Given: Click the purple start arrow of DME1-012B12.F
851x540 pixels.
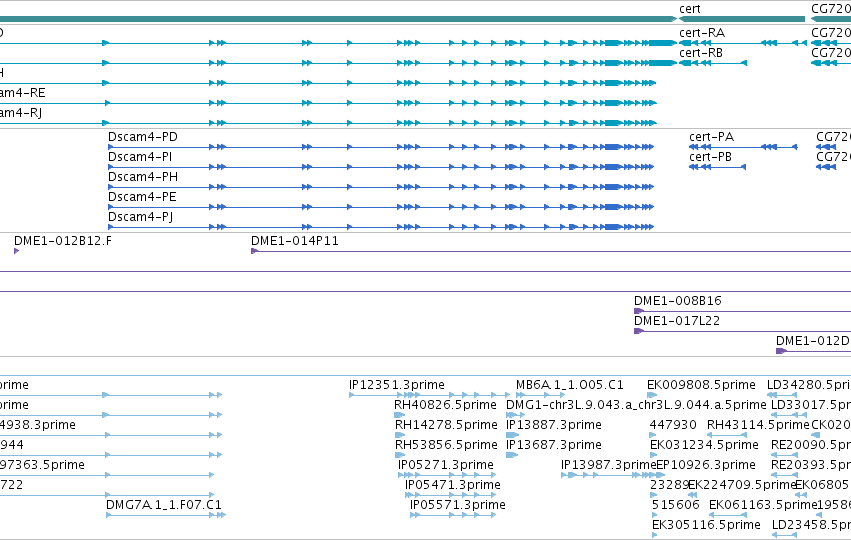Looking at the screenshot, I should tap(17, 251).
